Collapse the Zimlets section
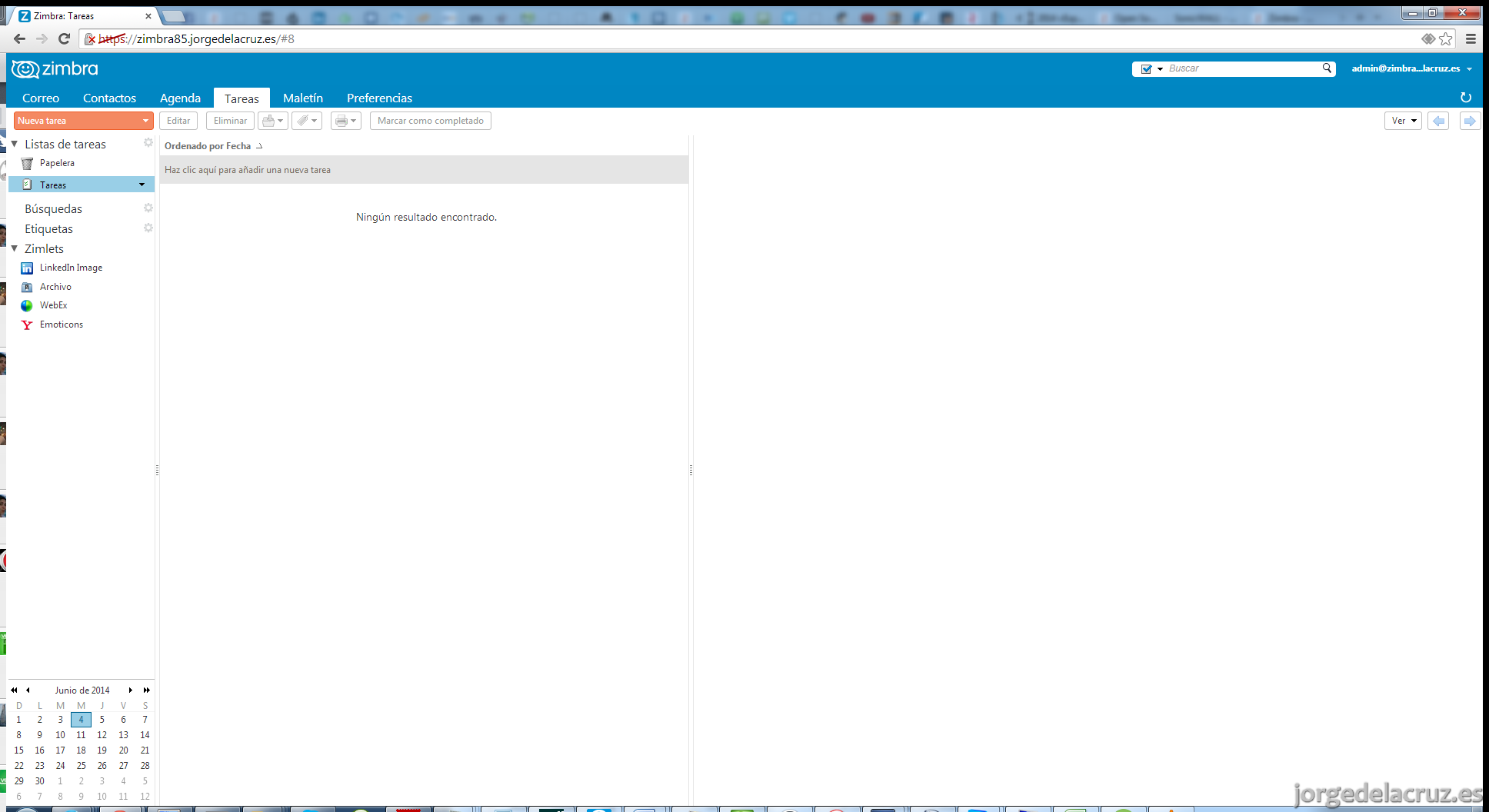 click(x=14, y=248)
